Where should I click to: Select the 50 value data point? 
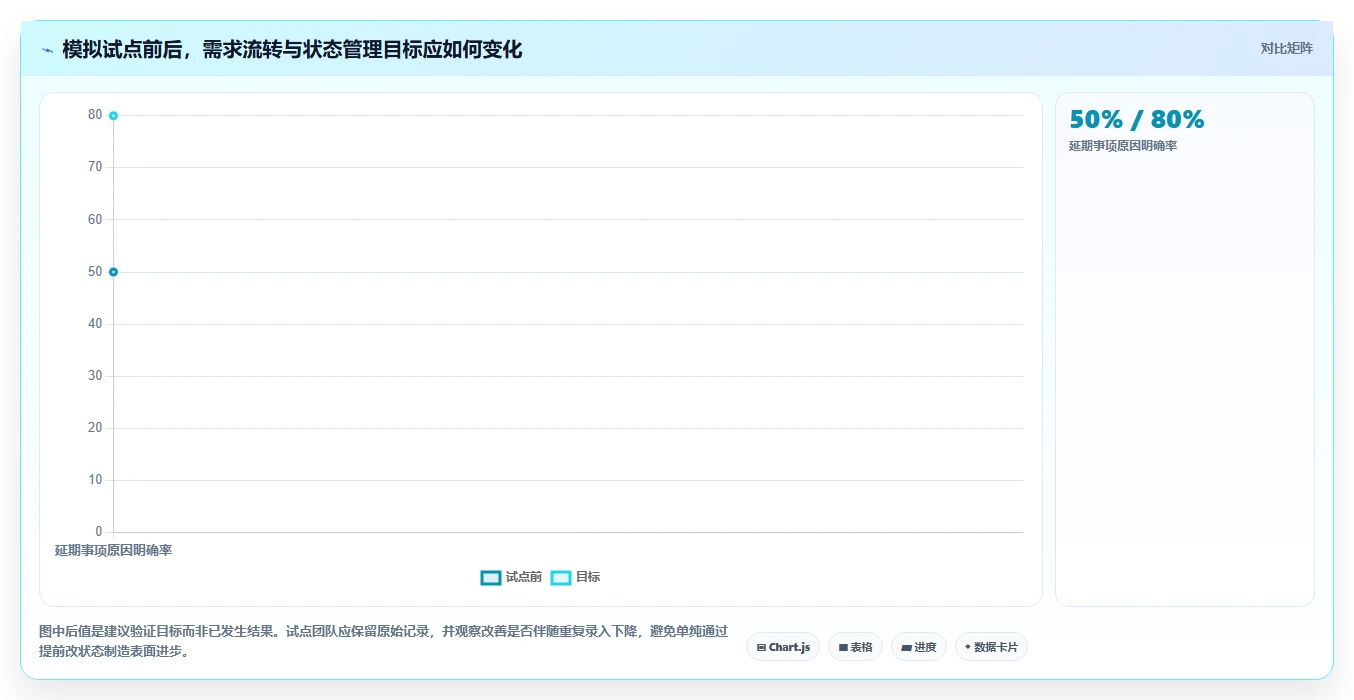pos(113,272)
